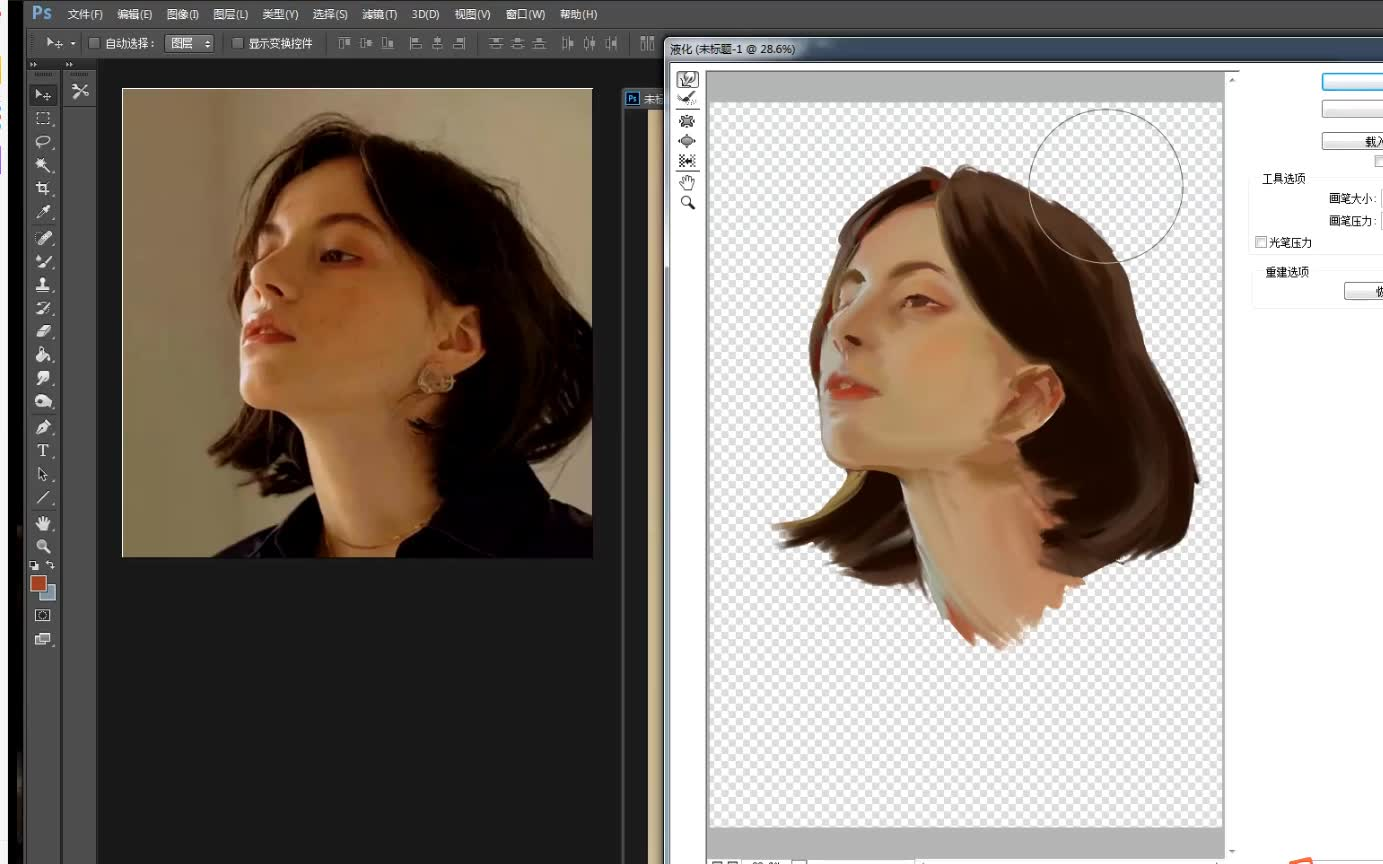1383x864 pixels.
Task: Select the Magic Wand tool
Action: [43, 165]
